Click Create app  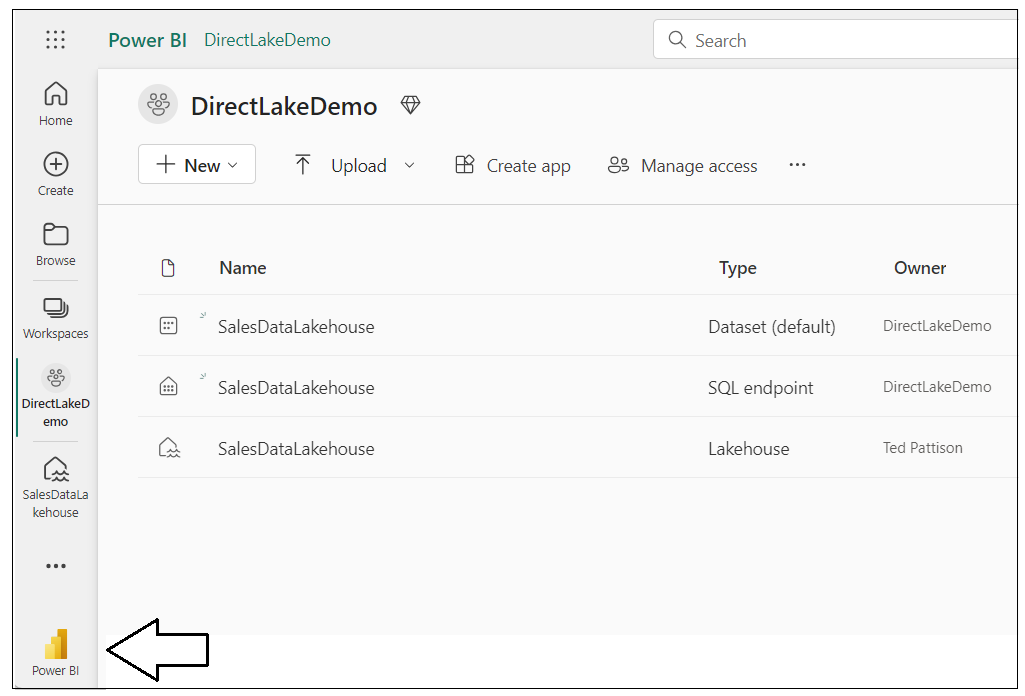click(x=512, y=165)
